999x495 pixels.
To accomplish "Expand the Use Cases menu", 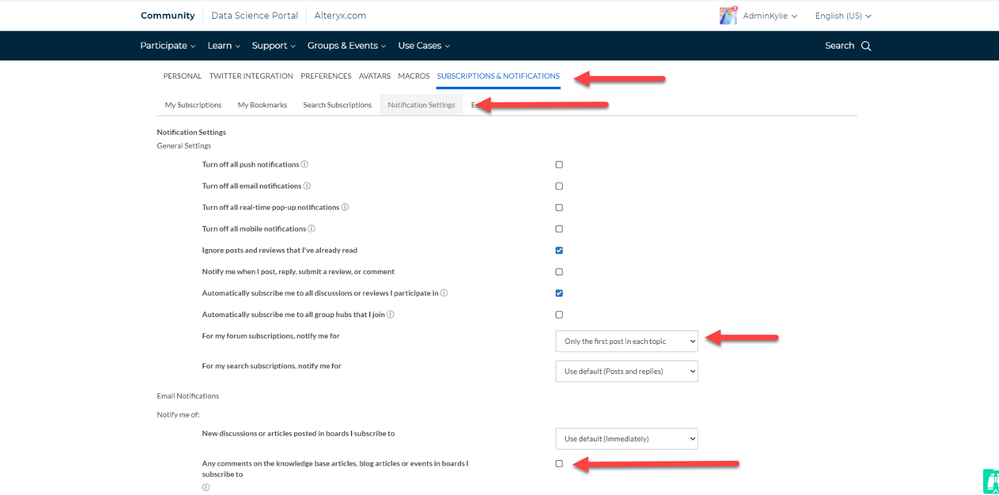I will click(424, 46).
